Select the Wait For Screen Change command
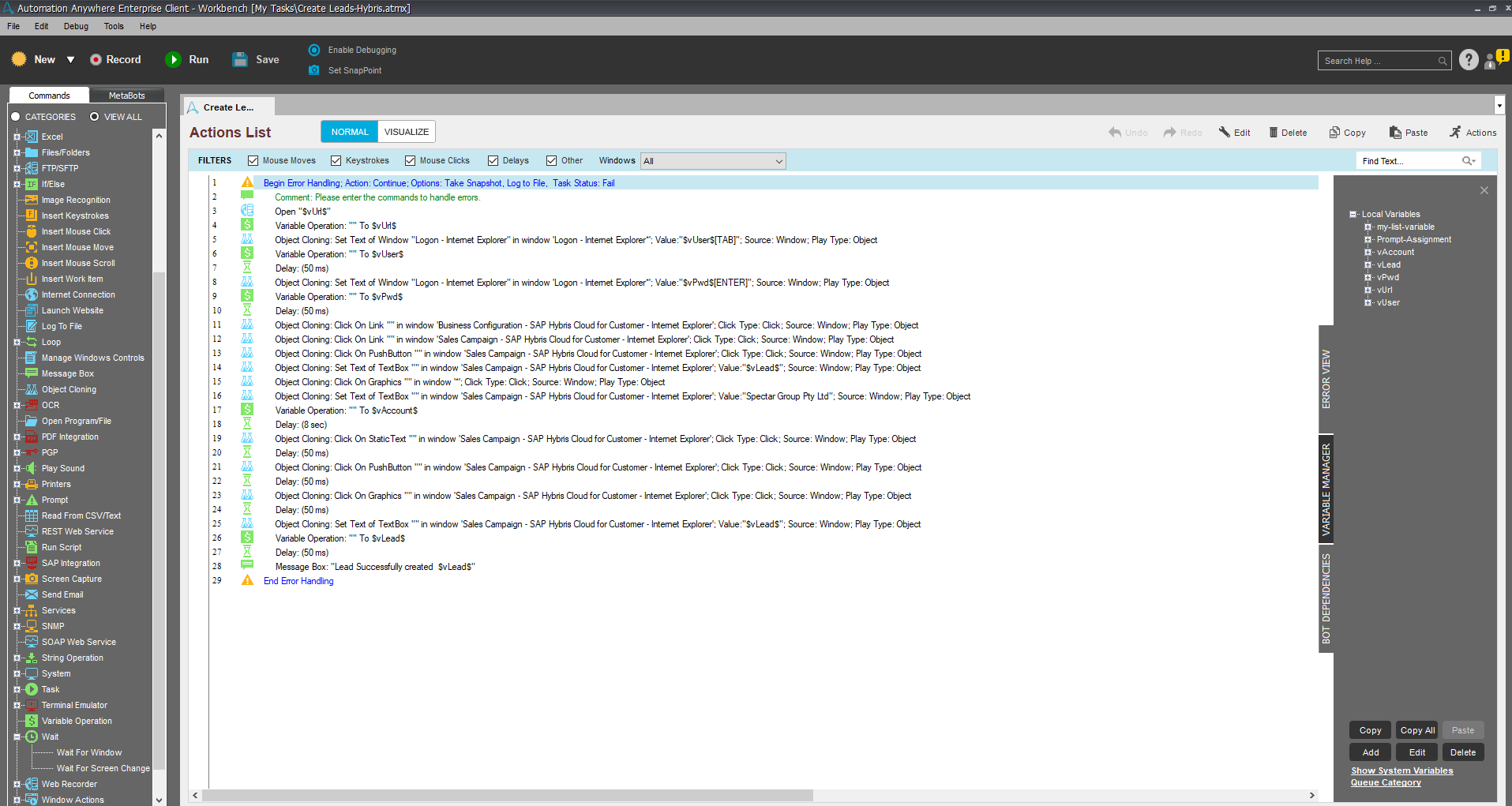 pos(103,768)
